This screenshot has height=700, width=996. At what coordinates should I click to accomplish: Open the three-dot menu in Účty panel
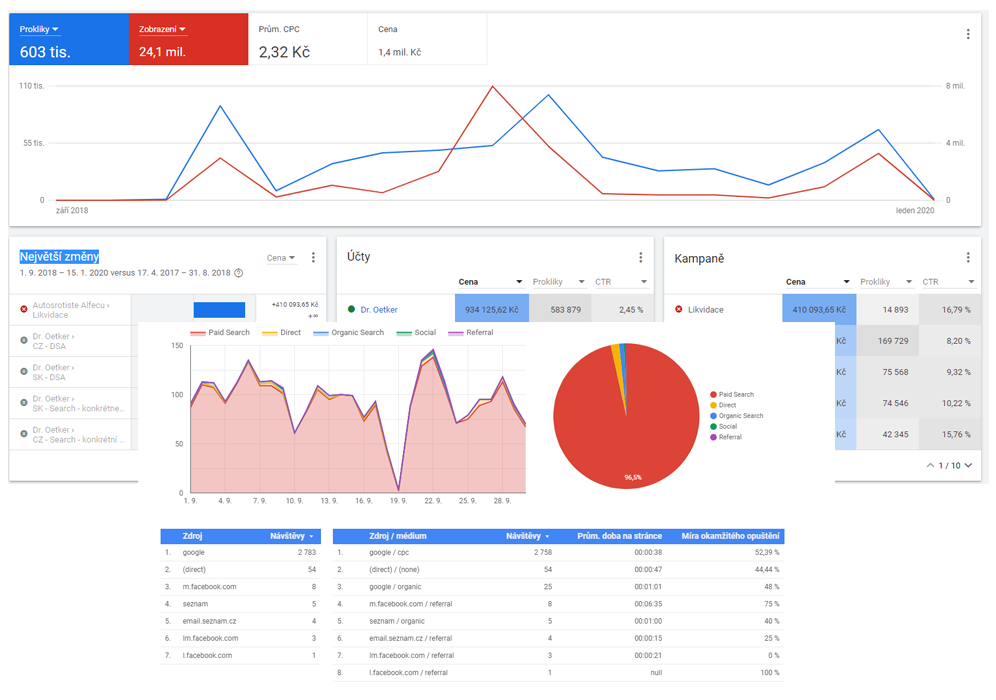coord(640,258)
